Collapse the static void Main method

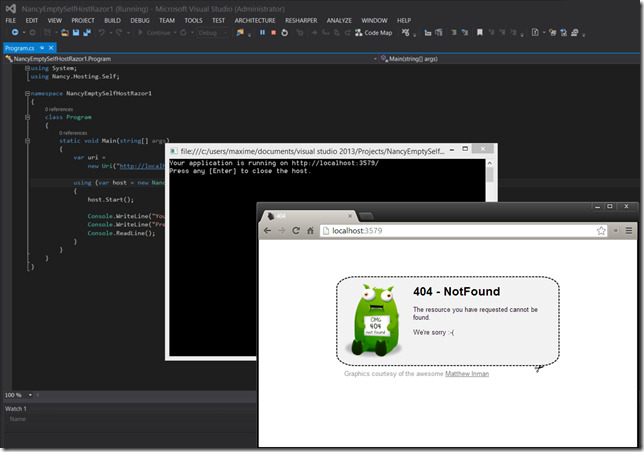click(x=28, y=141)
